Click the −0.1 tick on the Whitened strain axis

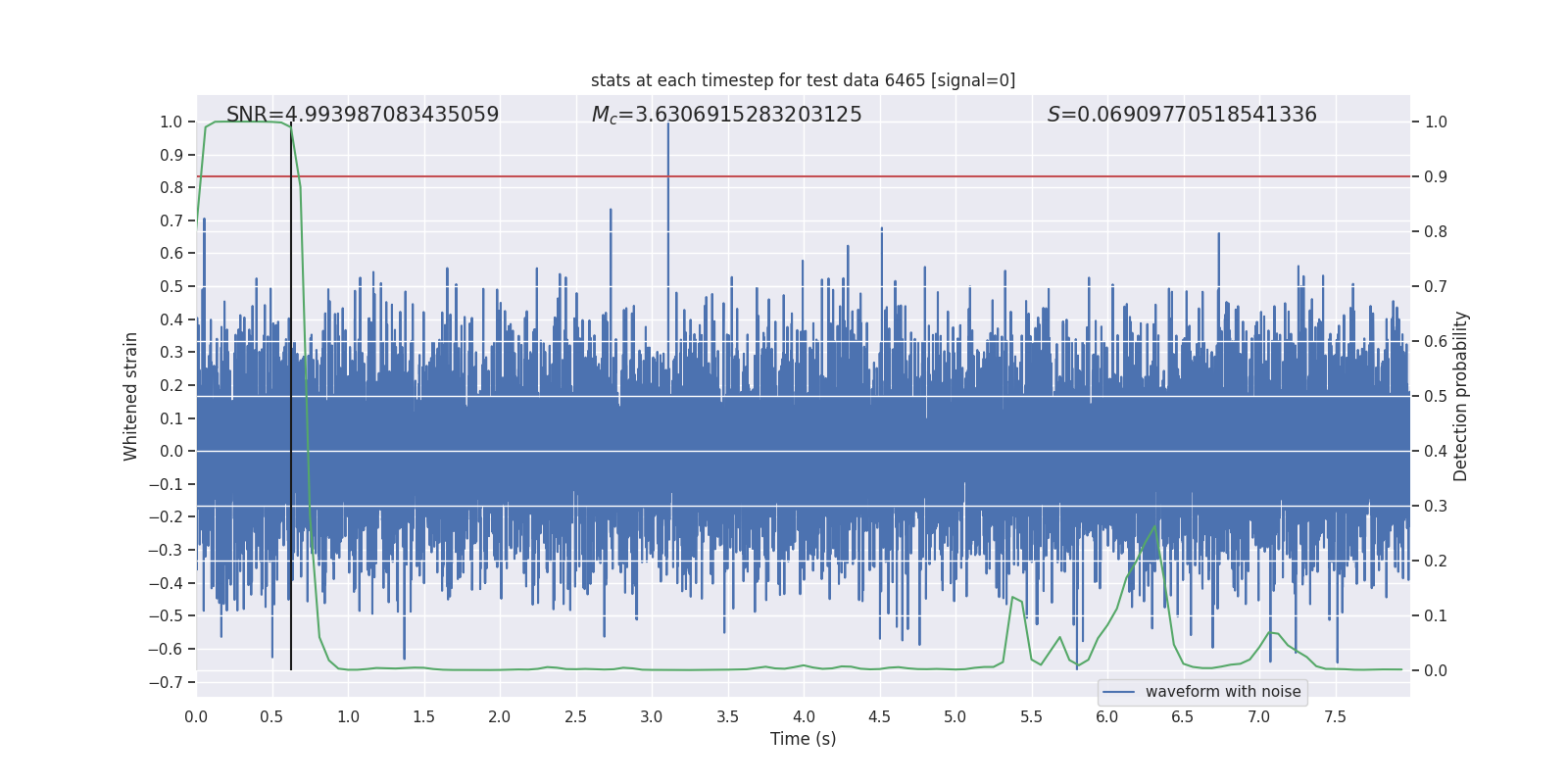(166, 484)
